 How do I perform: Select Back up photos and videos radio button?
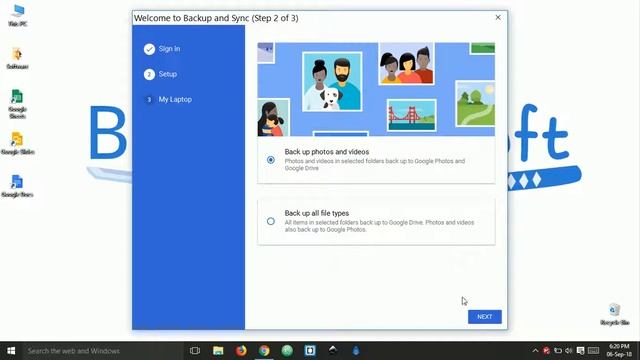point(271,160)
